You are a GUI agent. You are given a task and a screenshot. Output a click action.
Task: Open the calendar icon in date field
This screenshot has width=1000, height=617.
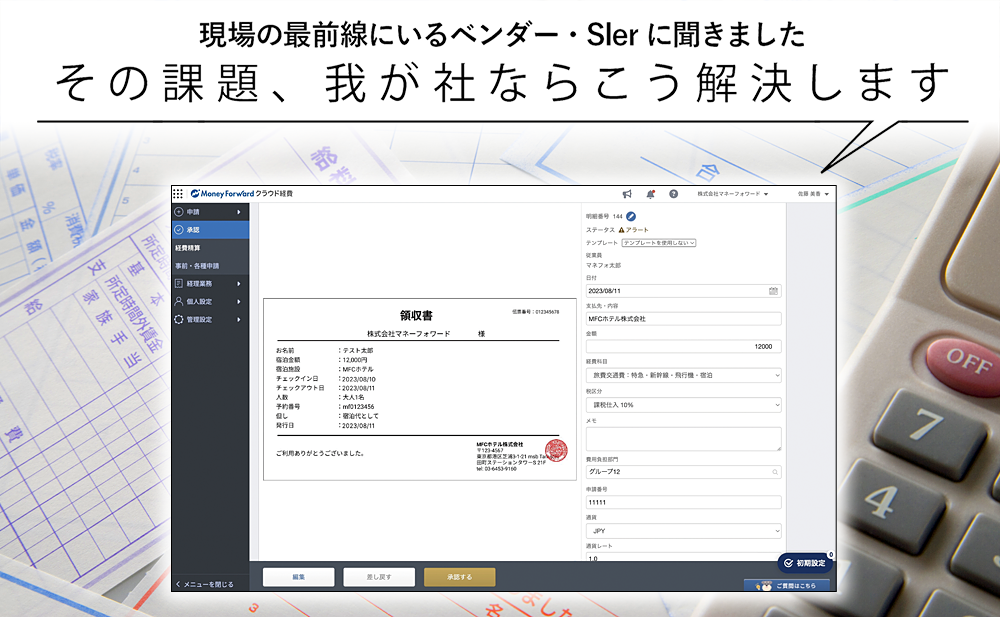tap(773, 291)
